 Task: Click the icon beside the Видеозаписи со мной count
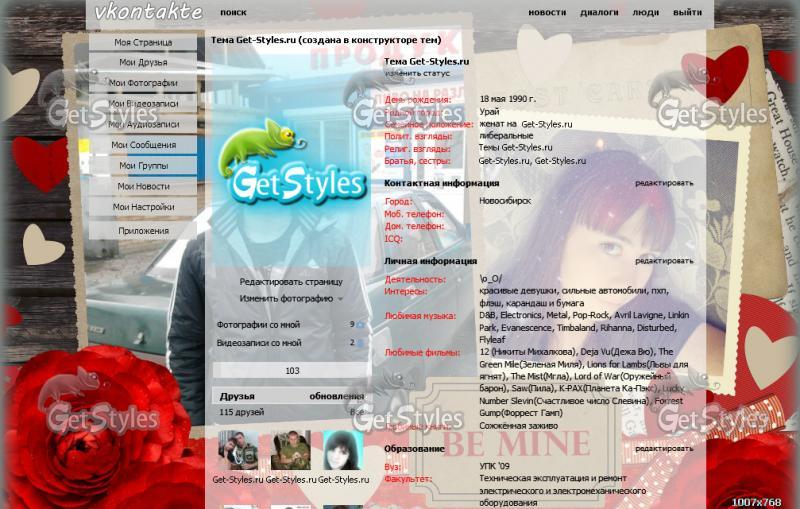click(x=360, y=343)
